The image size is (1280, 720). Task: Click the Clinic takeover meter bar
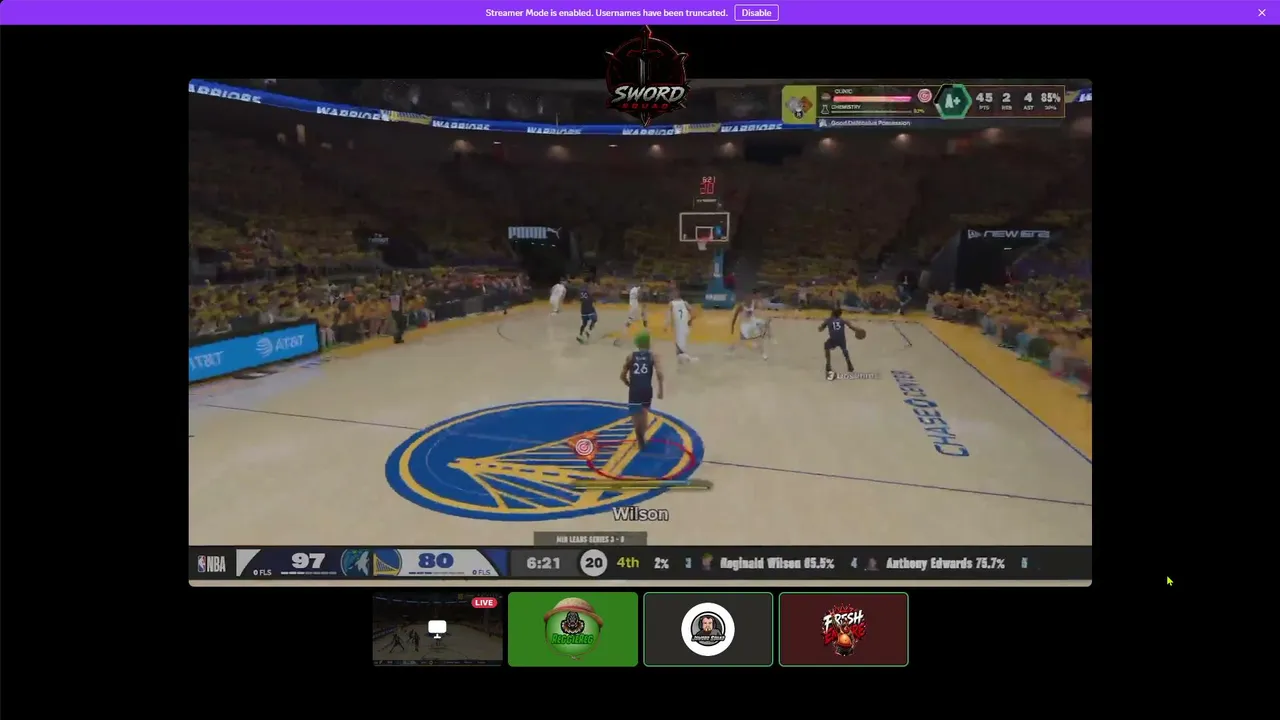point(874,99)
